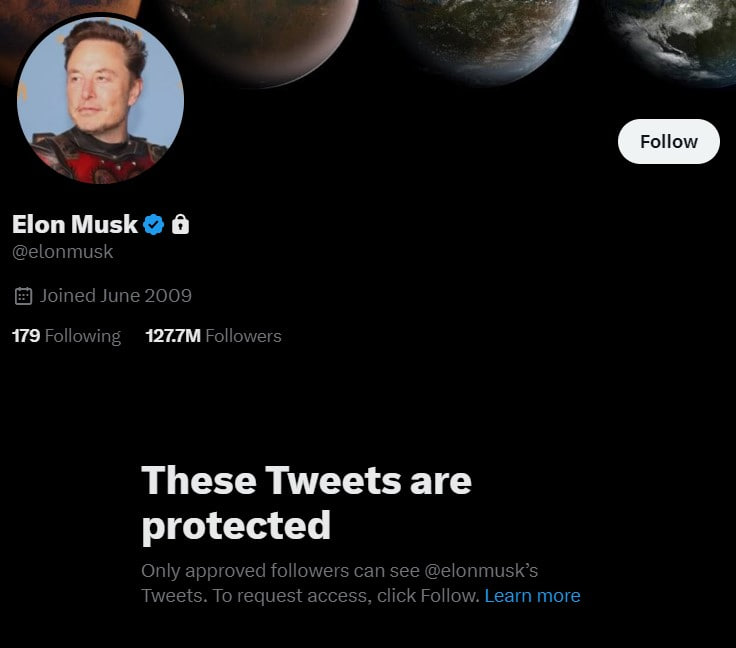Image resolution: width=736 pixels, height=648 pixels.
Task: Click the padlock protected-account icon
Action: click(x=180, y=224)
